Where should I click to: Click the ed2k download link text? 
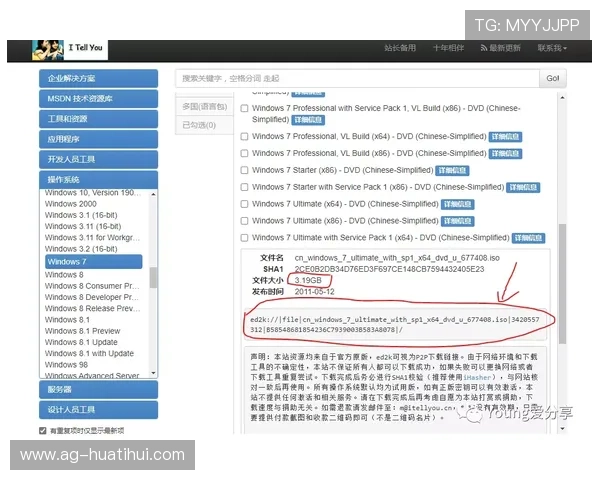(395, 325)
